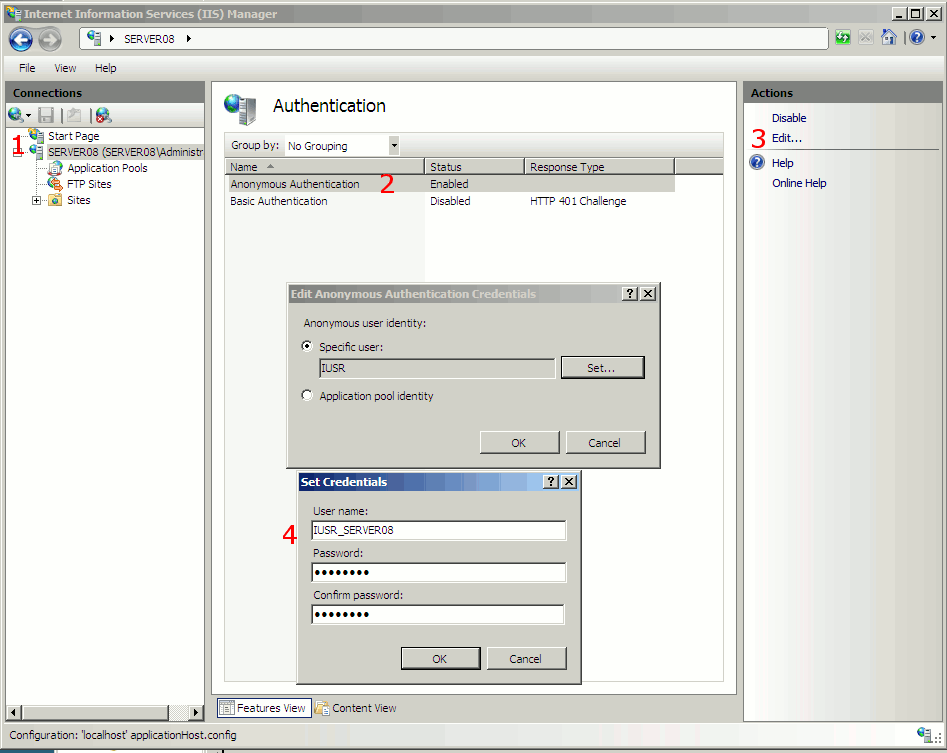Select the Basic Authentication row
The height and width of the screenshot is (753, 947).
[x=451, y=200]
